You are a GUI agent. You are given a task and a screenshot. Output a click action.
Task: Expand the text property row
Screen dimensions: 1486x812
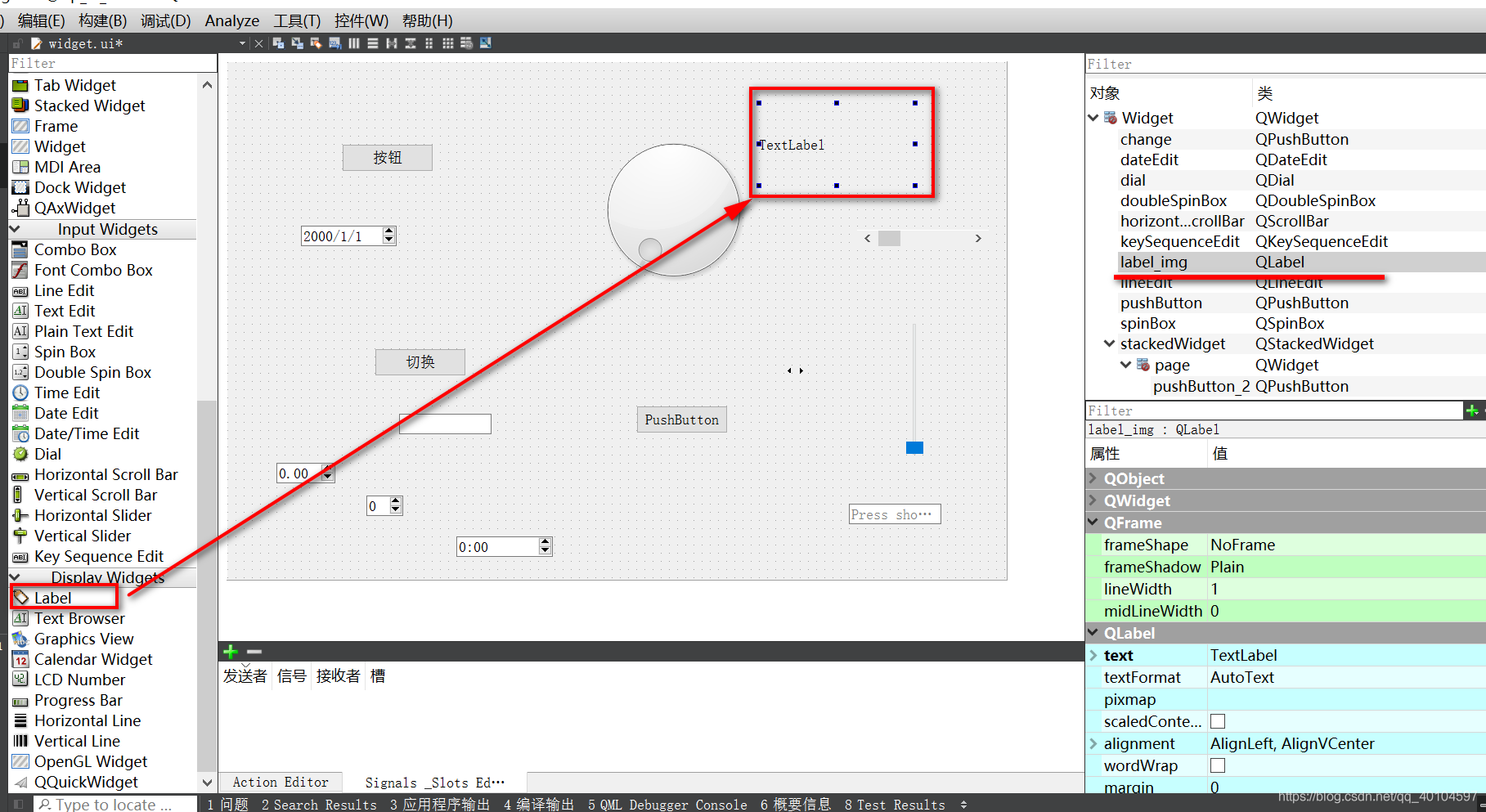pos(1093,655)
